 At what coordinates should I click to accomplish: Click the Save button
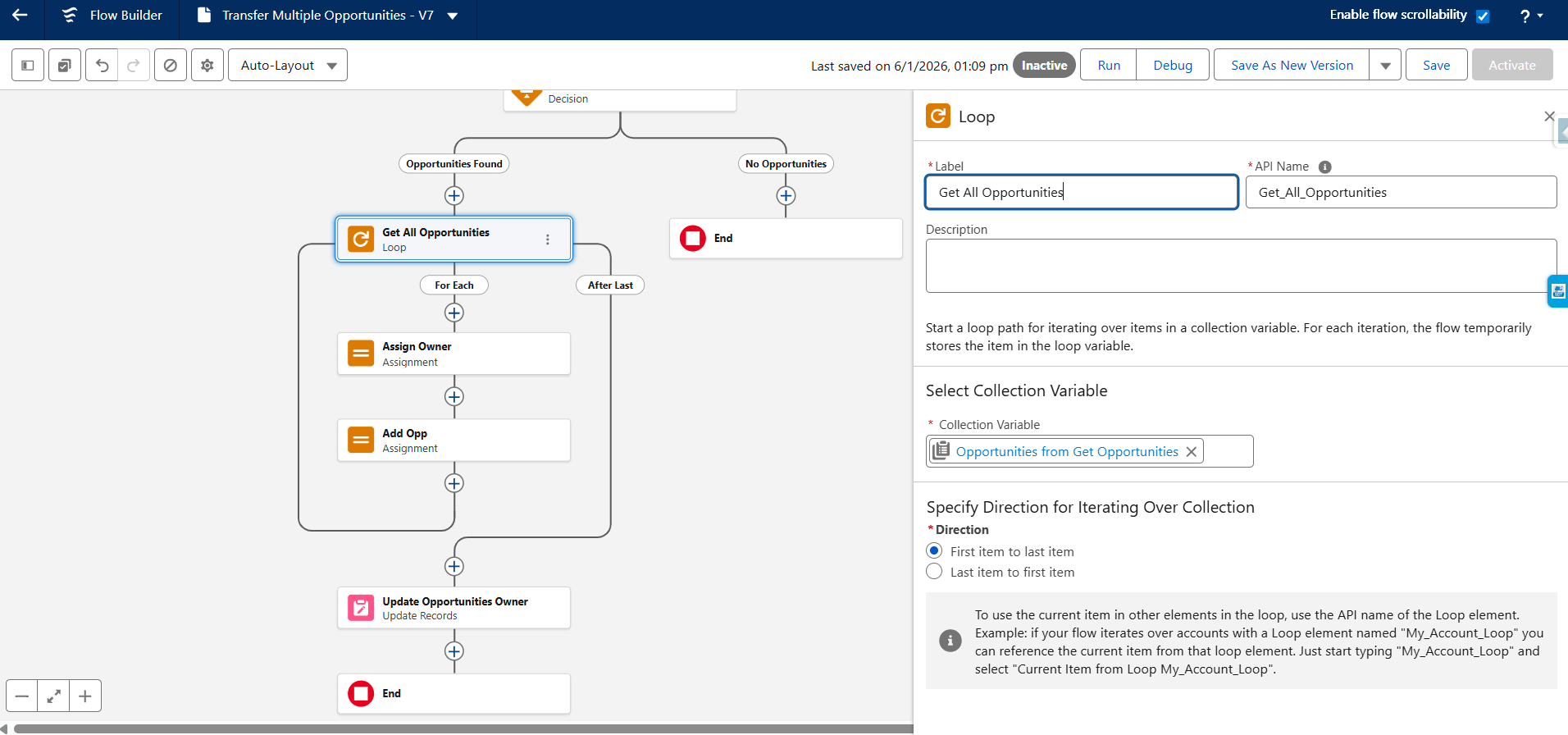click(x=1436, y=66)
